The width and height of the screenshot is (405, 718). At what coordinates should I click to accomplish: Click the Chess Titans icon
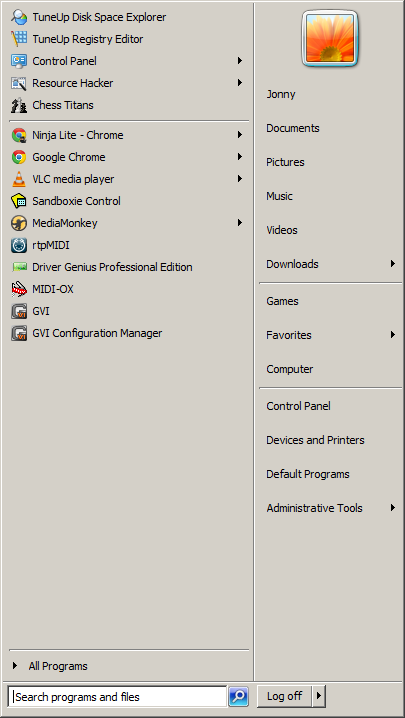(x=19, y=105)
